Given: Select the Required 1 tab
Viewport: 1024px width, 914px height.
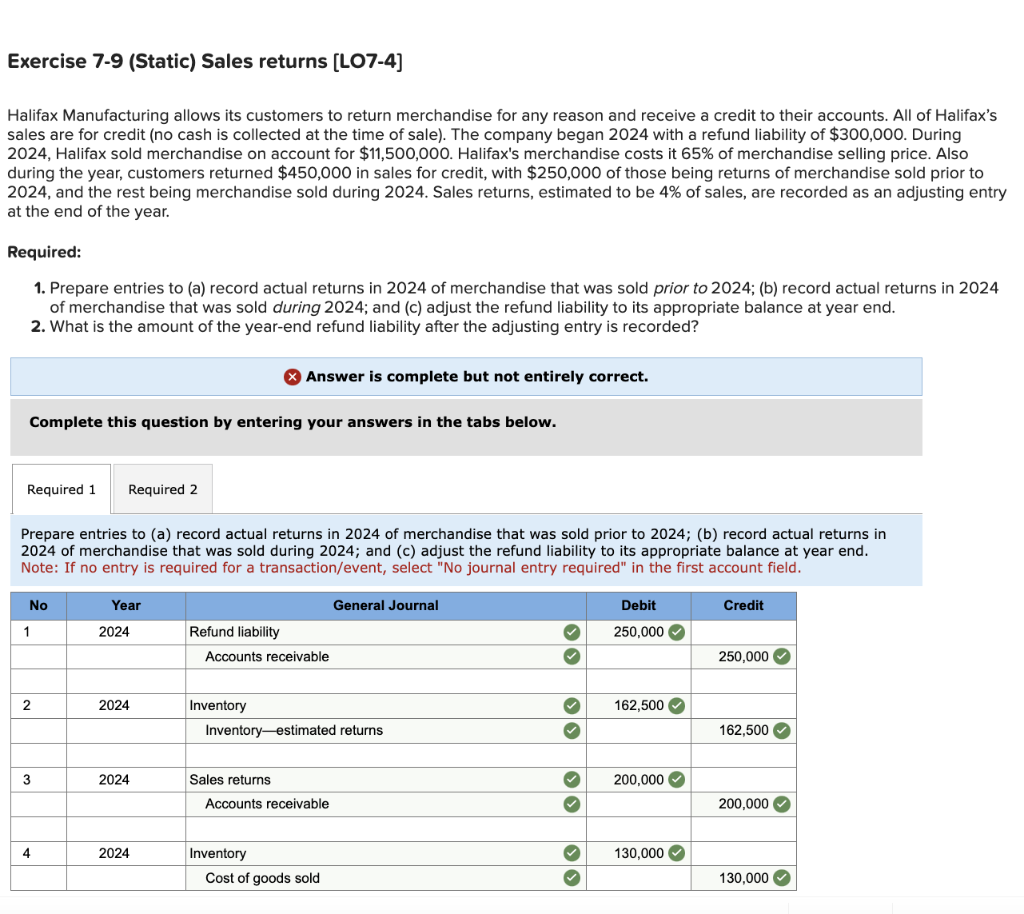Looking at the screenshot, I should pos(60,488).
